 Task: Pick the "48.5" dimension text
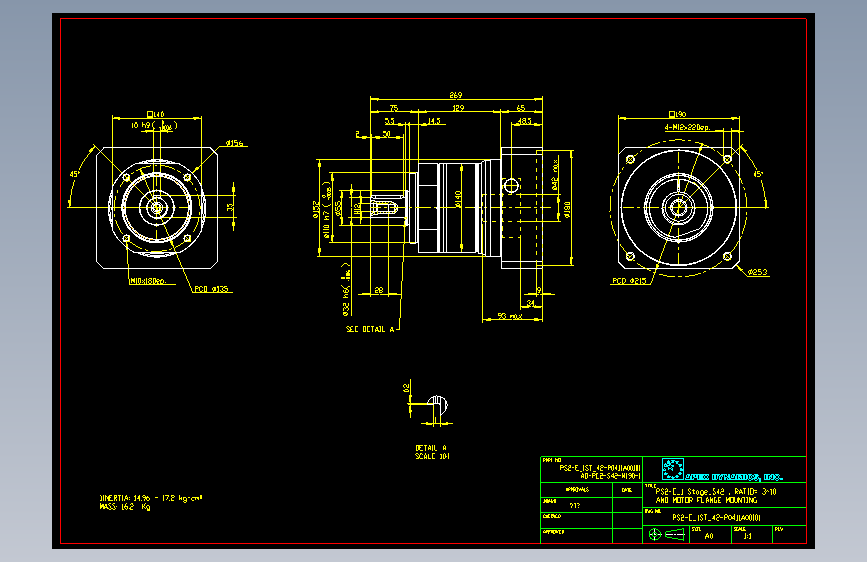tap(525, 121)
